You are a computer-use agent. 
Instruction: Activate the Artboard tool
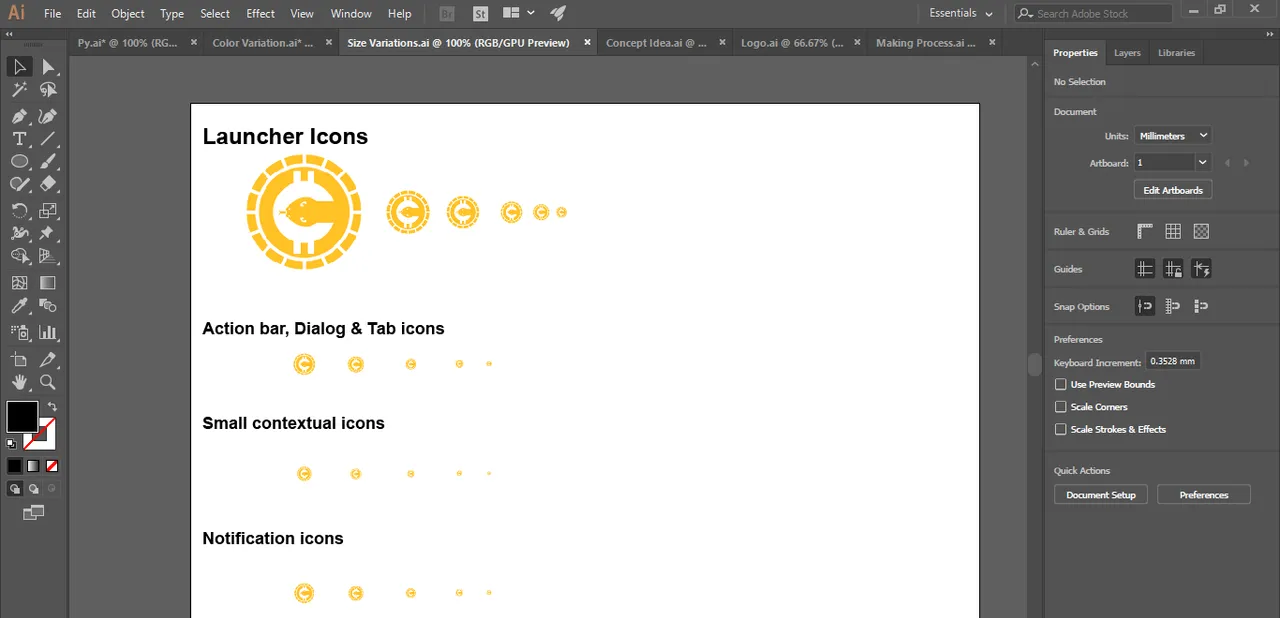(19, 359)
